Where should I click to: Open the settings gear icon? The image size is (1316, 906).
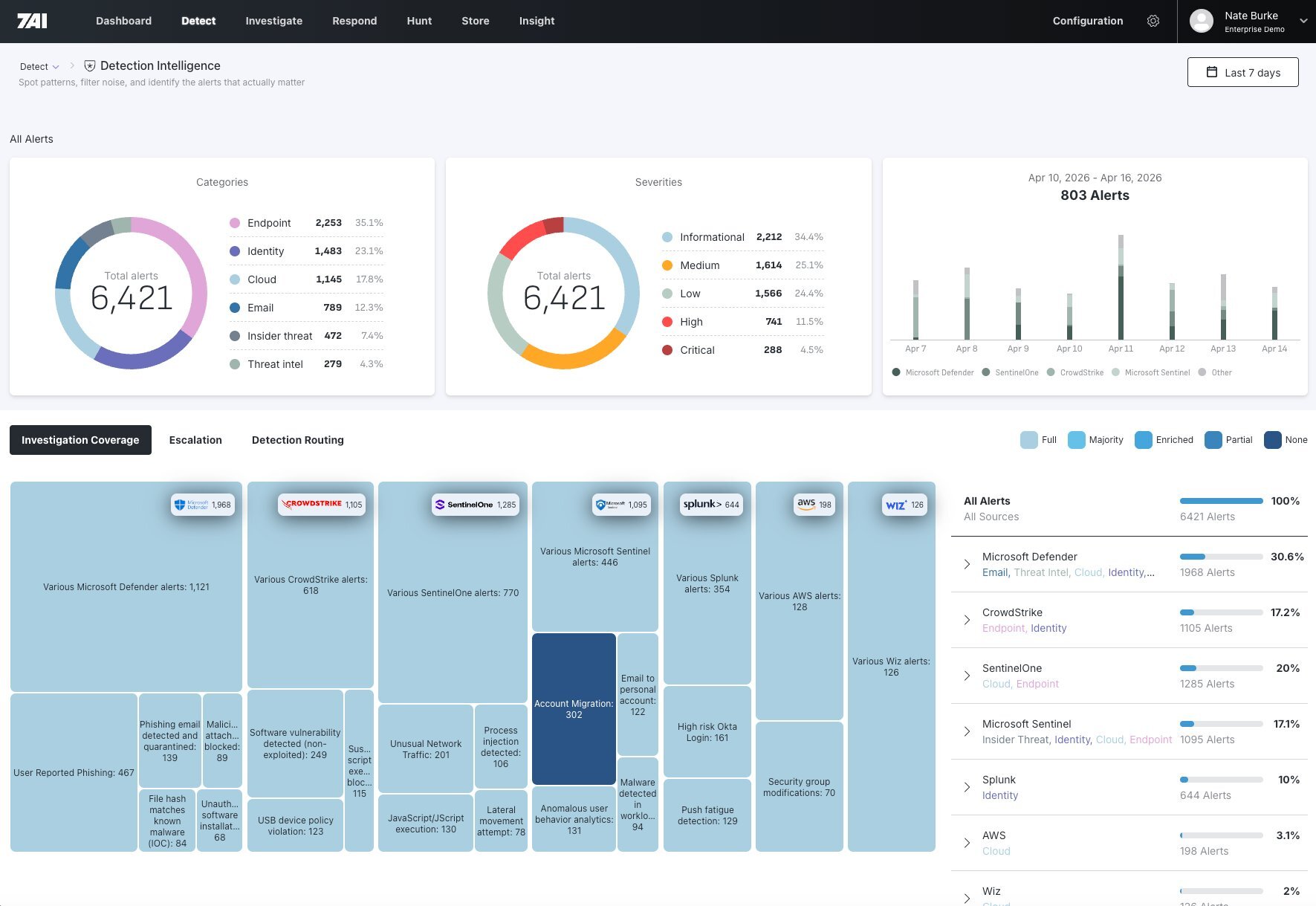click(x=1153, y=21)
